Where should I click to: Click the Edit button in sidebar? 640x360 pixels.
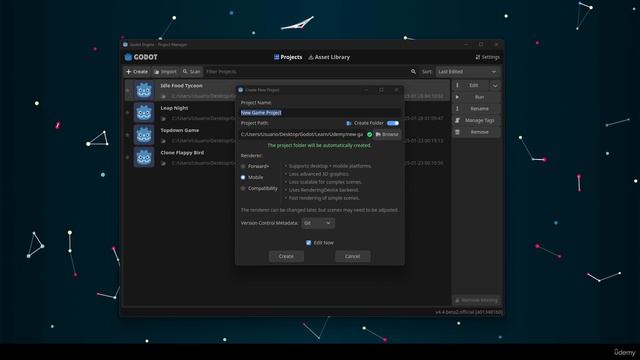471,85
